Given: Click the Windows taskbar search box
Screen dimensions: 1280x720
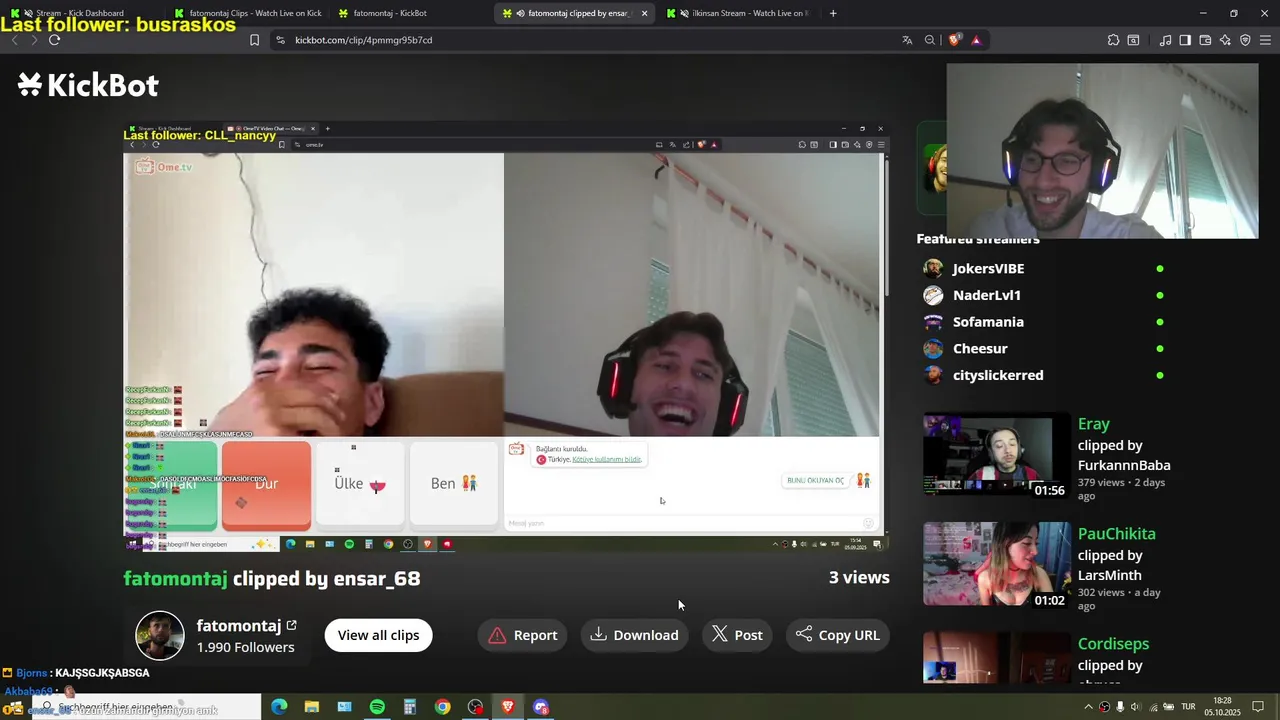Looking at the screenshot, I should tap(145, 707).
